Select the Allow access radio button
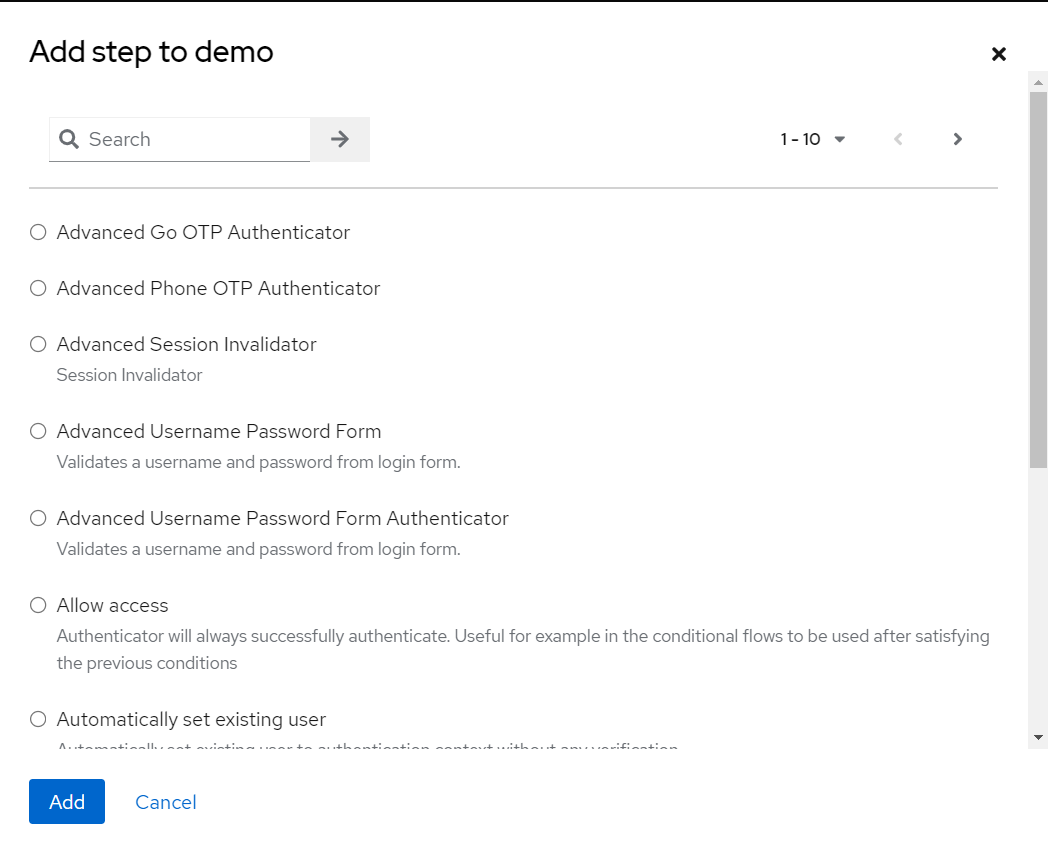The height and width of the screenshot is (851, 1048). (x=38, y=605)
